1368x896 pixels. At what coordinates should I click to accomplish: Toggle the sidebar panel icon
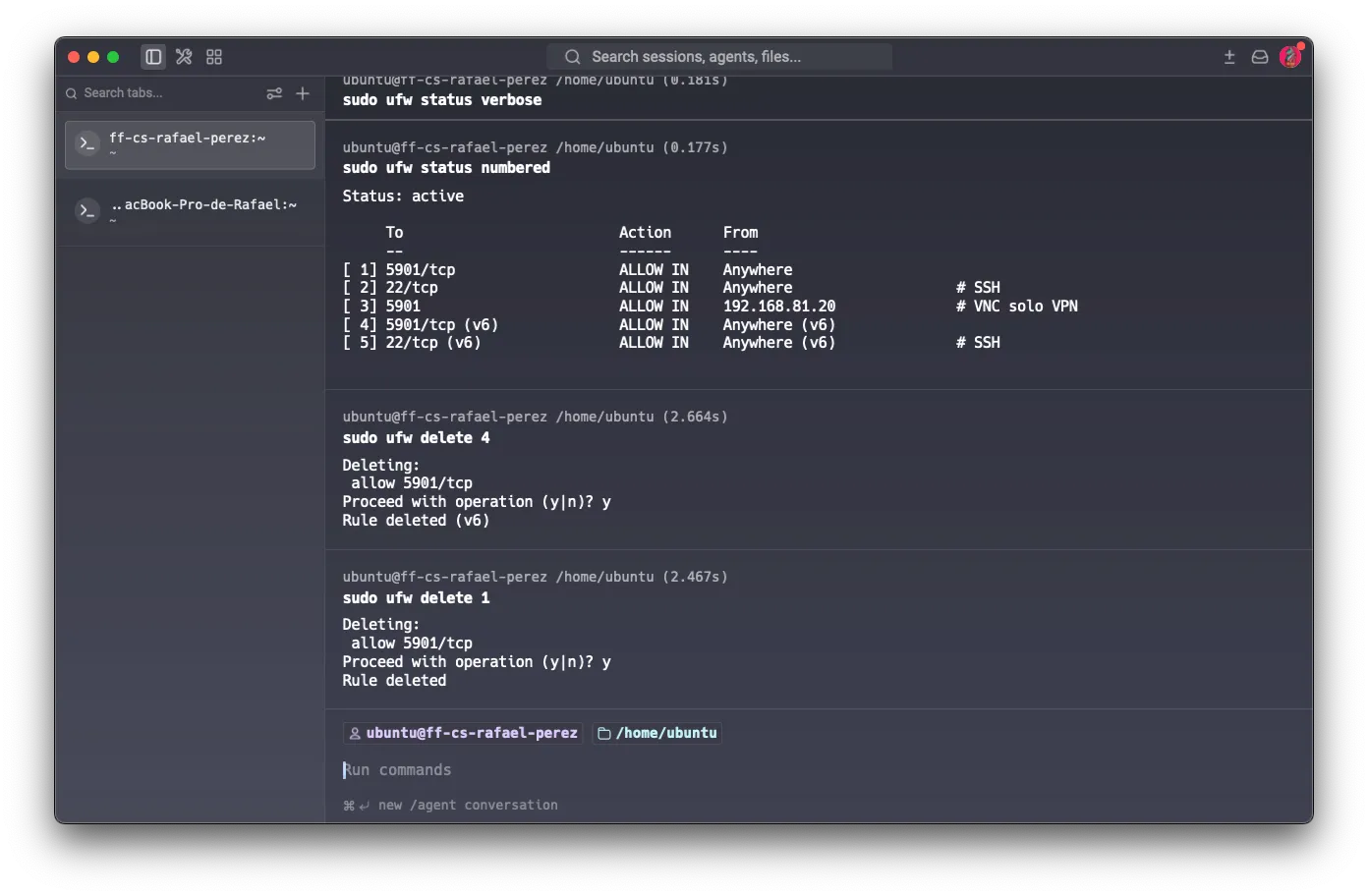153,57
